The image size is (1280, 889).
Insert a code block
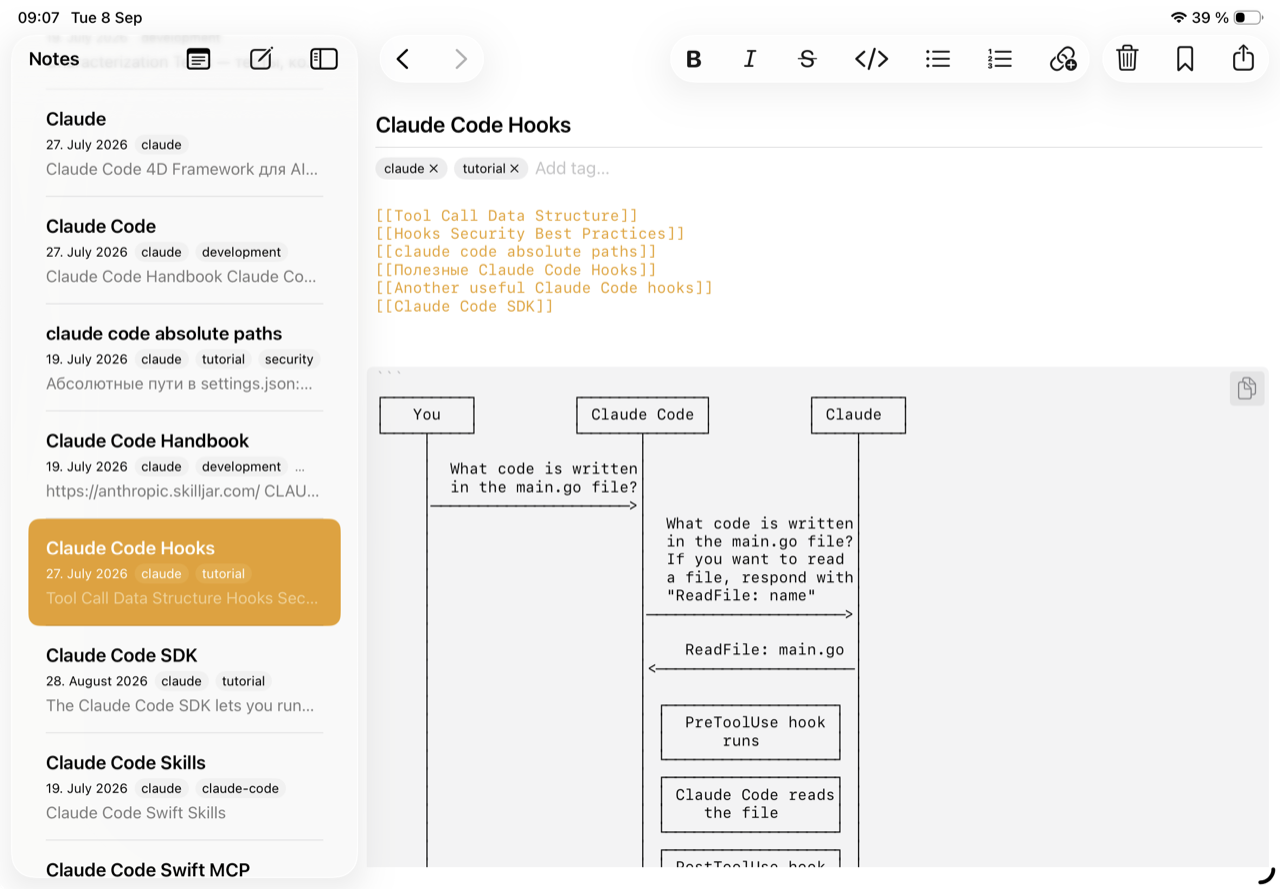pos(872,59)
